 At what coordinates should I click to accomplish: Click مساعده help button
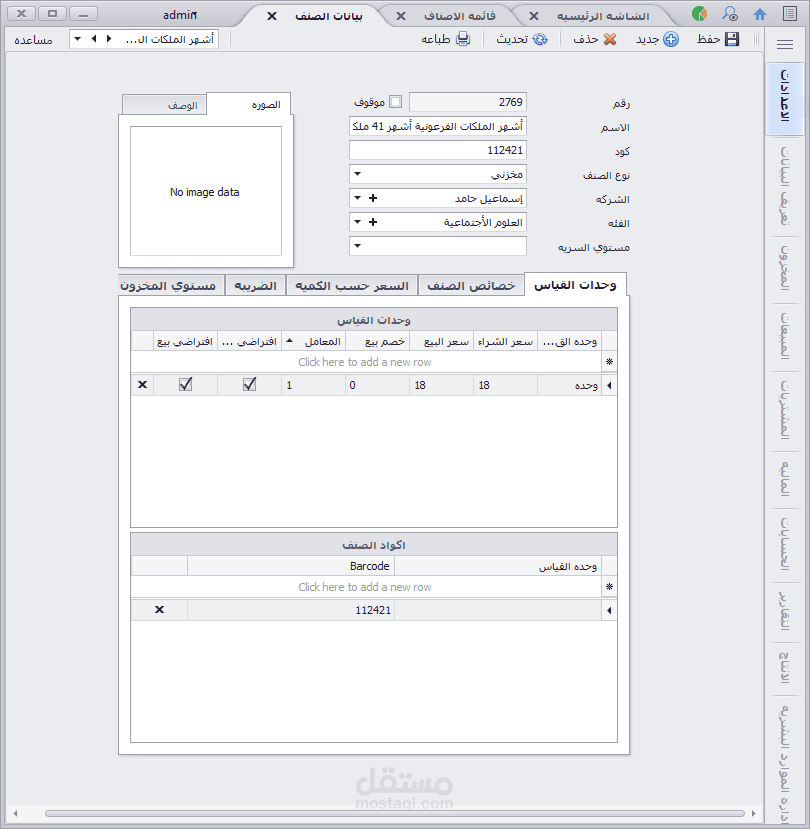coord(33,40)
